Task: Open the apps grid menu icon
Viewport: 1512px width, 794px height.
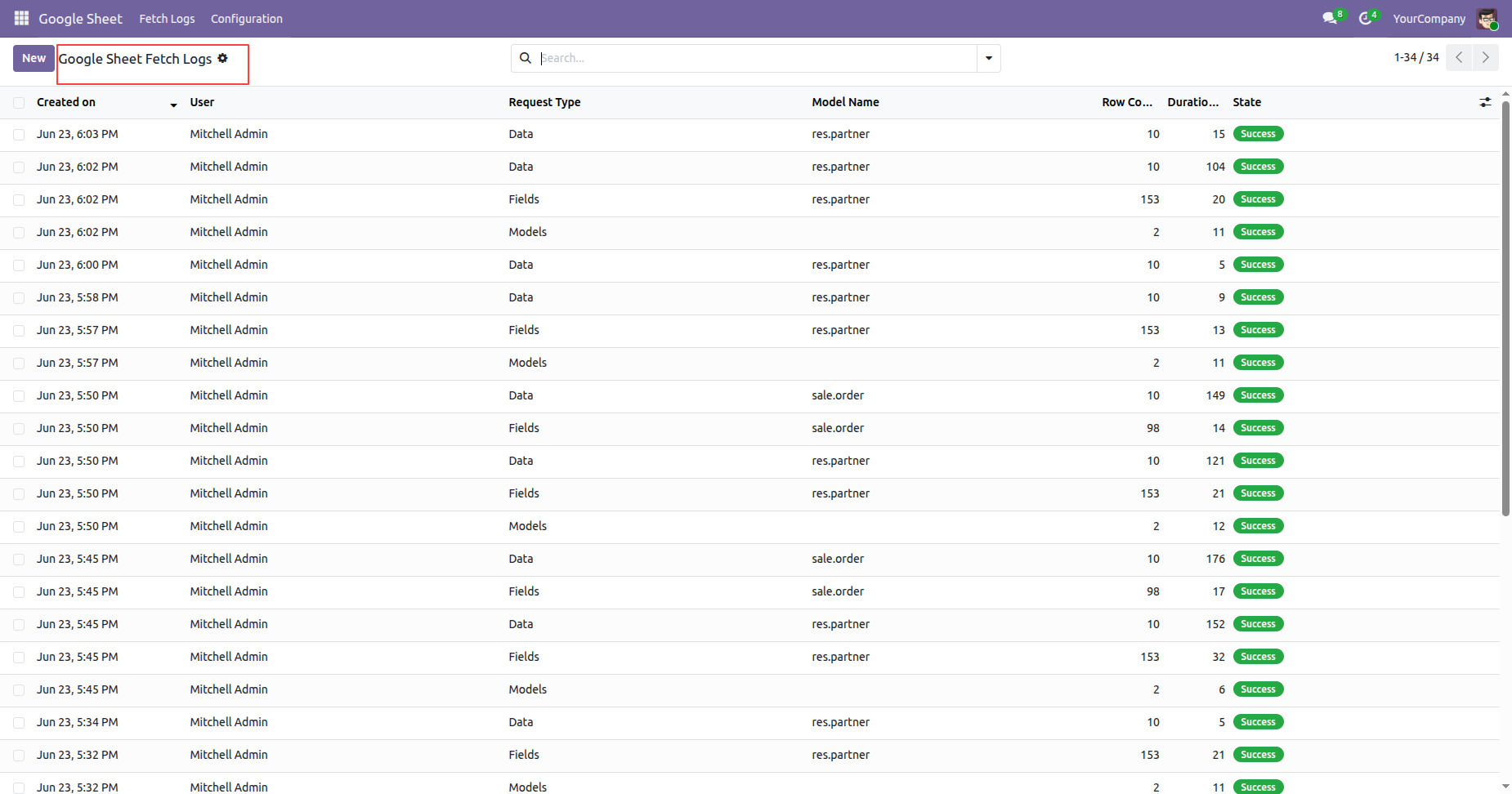Action: [21, 18]
